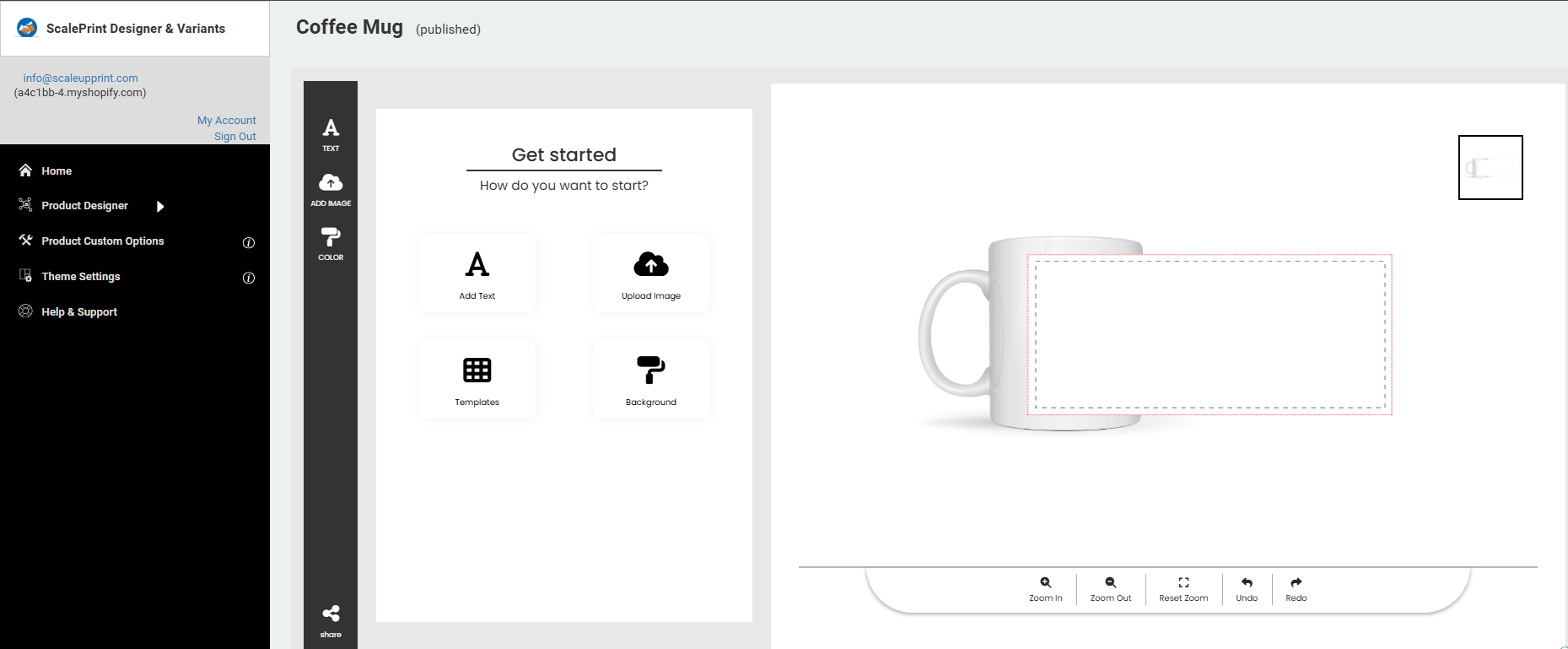This screenshot has width=1568, height=649.
Task: Click the '(a4c1bb-4.myshopify.com)' store text
Action: 80,92
